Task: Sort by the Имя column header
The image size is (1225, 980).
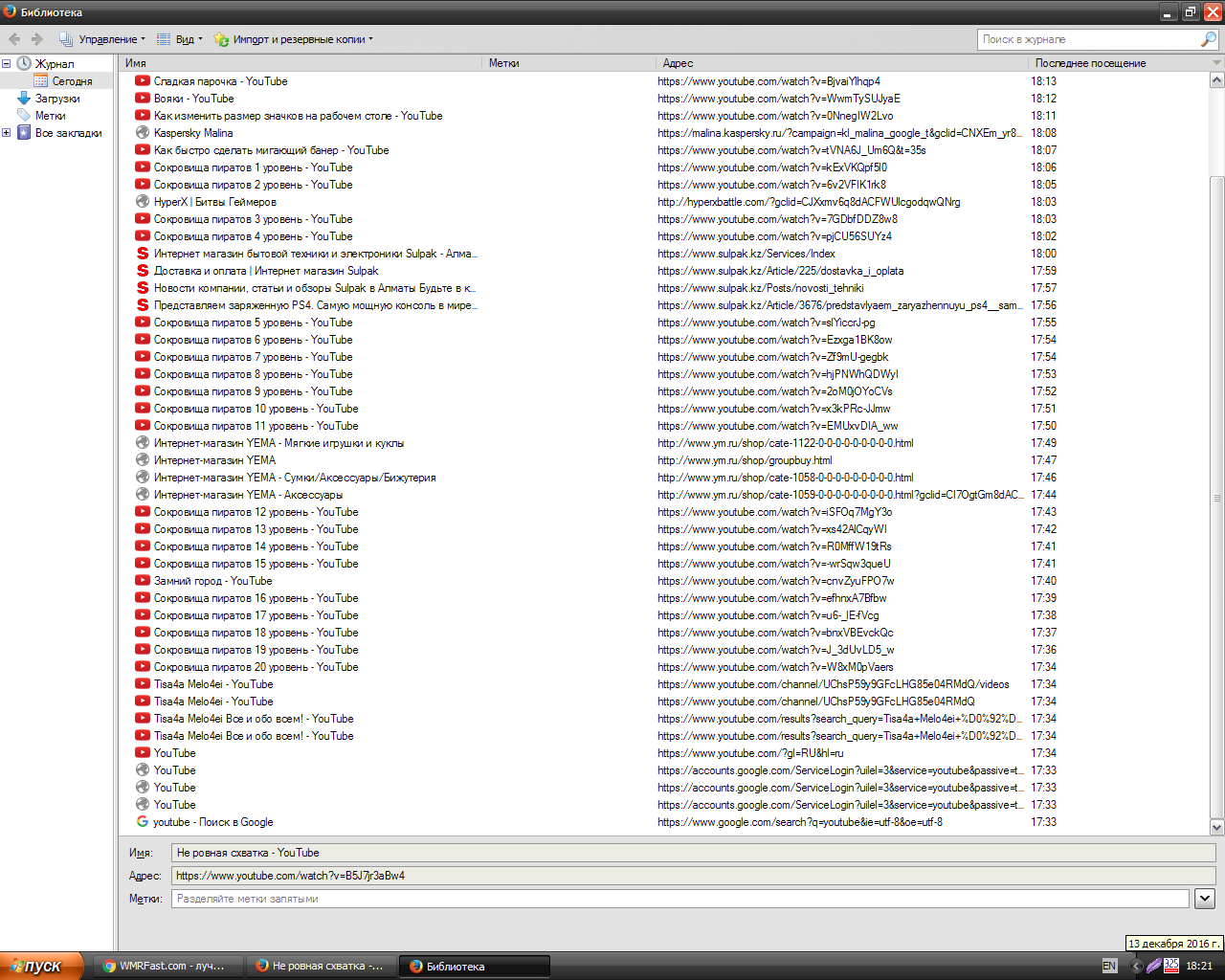Action: (x=301, y=63)
